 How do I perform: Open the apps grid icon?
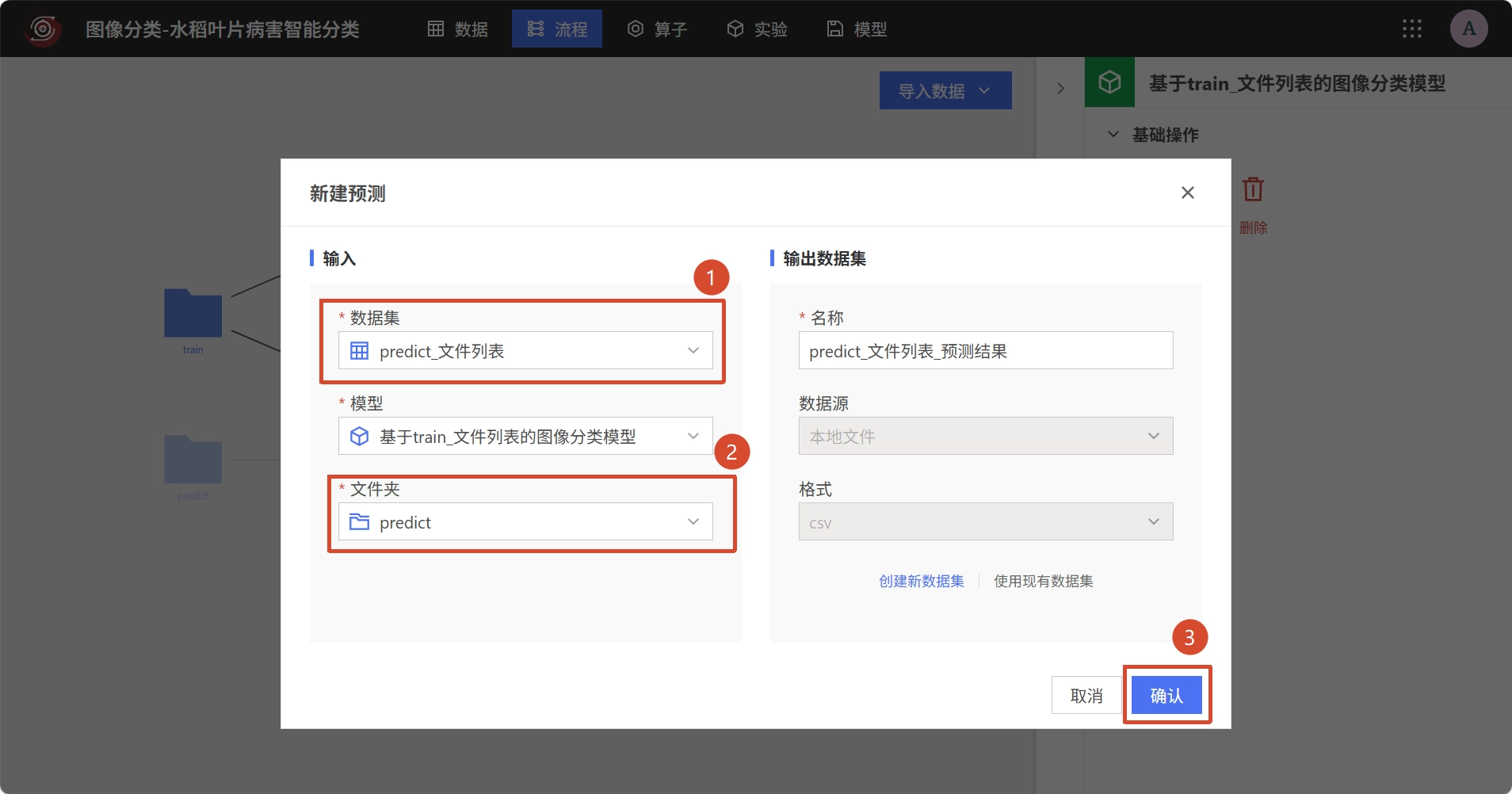(1412, 29)
